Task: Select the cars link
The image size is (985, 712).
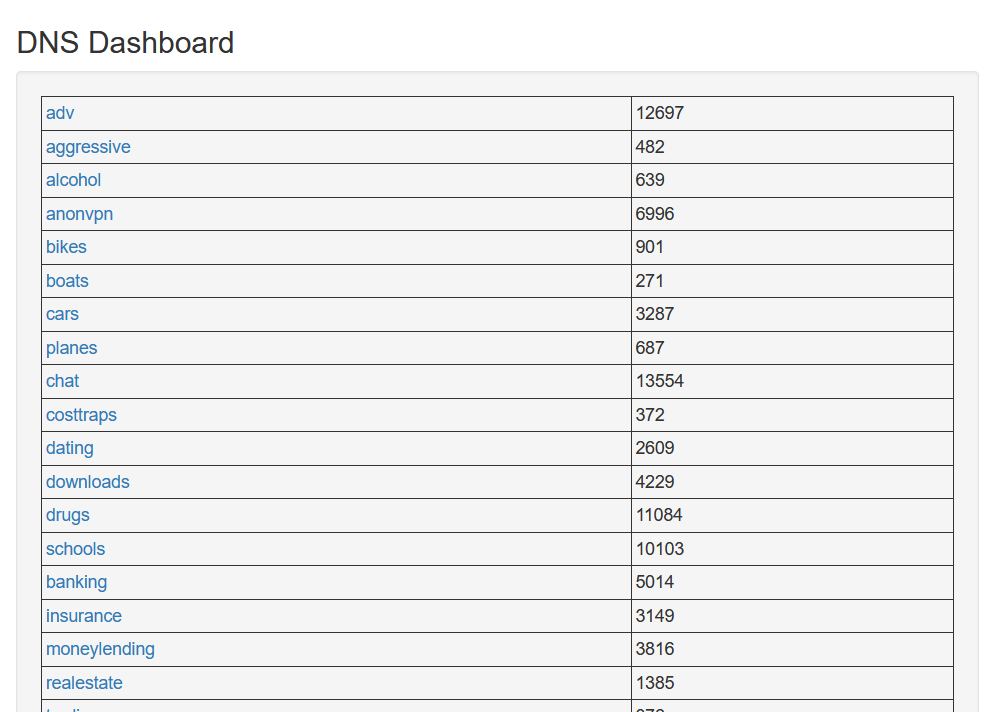Action: coord(62,314)
